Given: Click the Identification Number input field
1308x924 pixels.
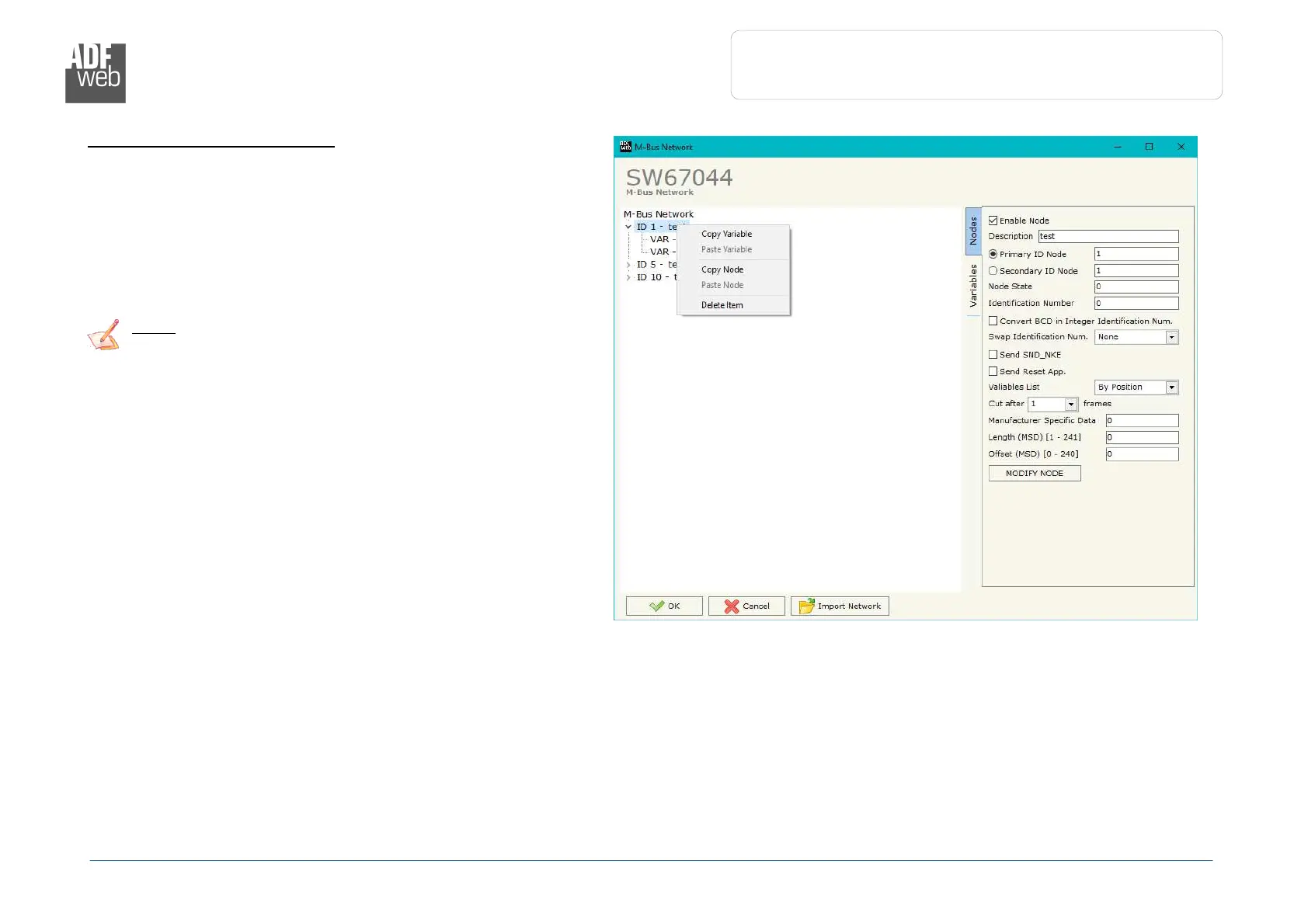Looking at the screenshot, I should (1136, 304).
